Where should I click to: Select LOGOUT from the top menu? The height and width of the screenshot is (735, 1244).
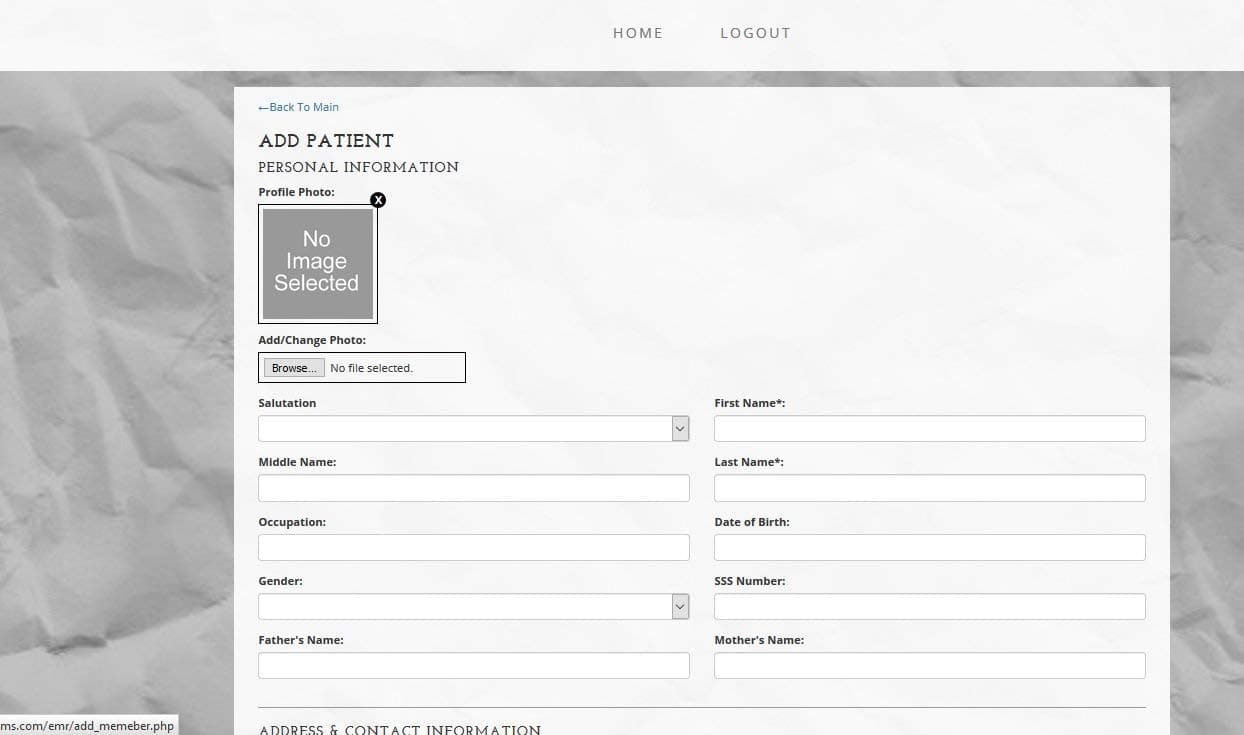755,33
